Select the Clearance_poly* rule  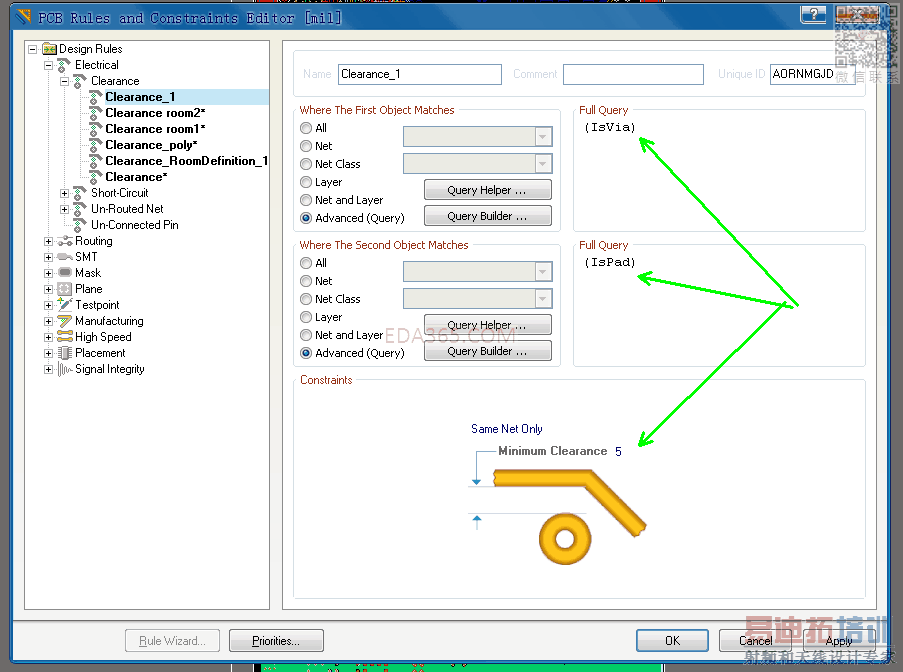coord(151,145)
